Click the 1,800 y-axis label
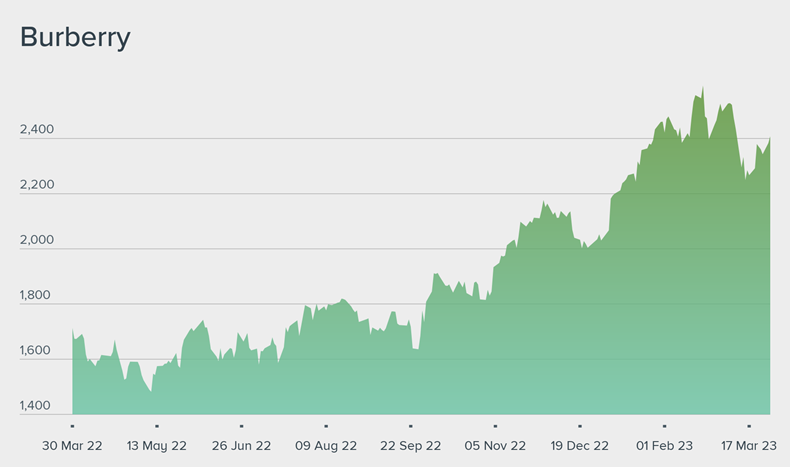This screenshot has width=790, height=467. click(35, 295)
